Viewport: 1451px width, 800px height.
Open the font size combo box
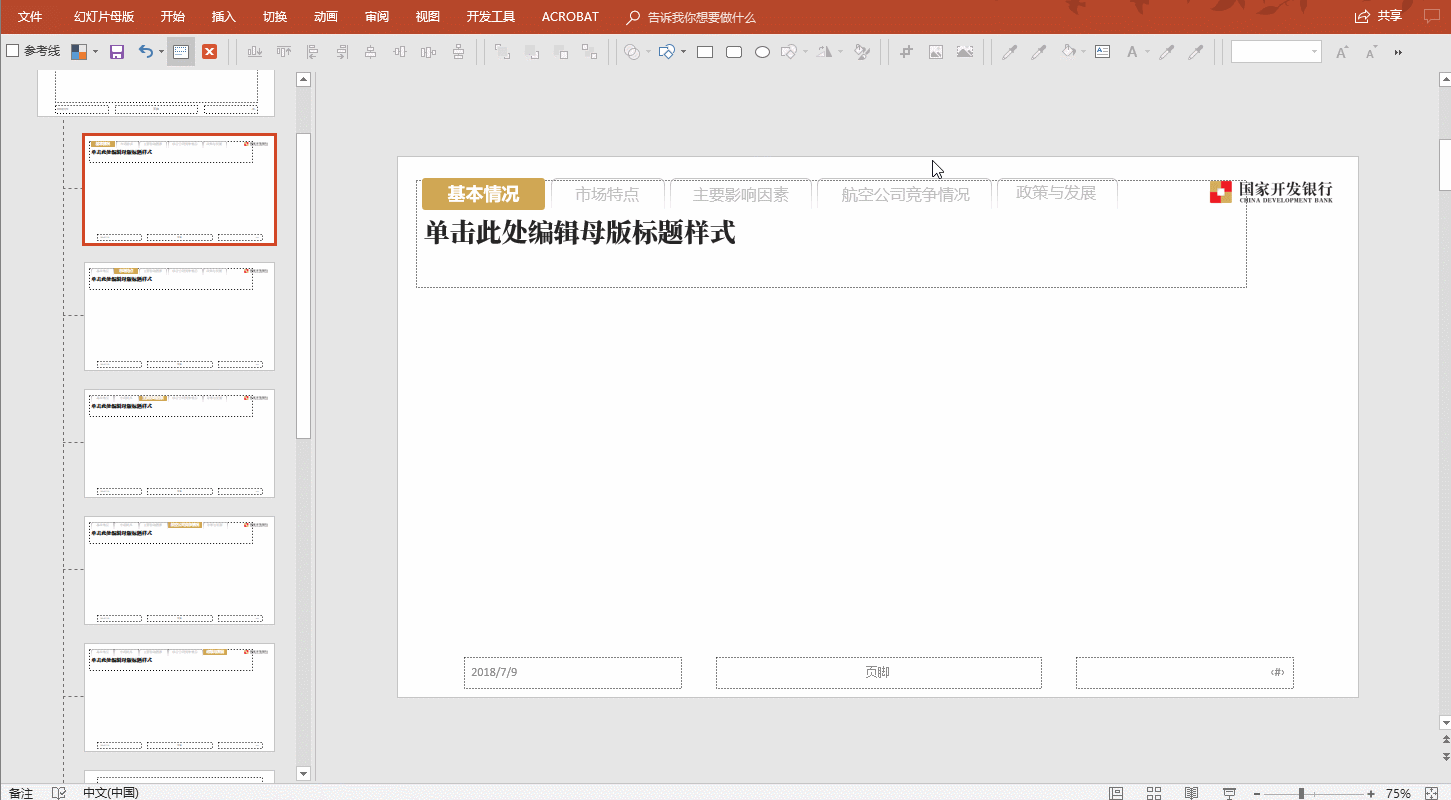(x=1276, y=52)
